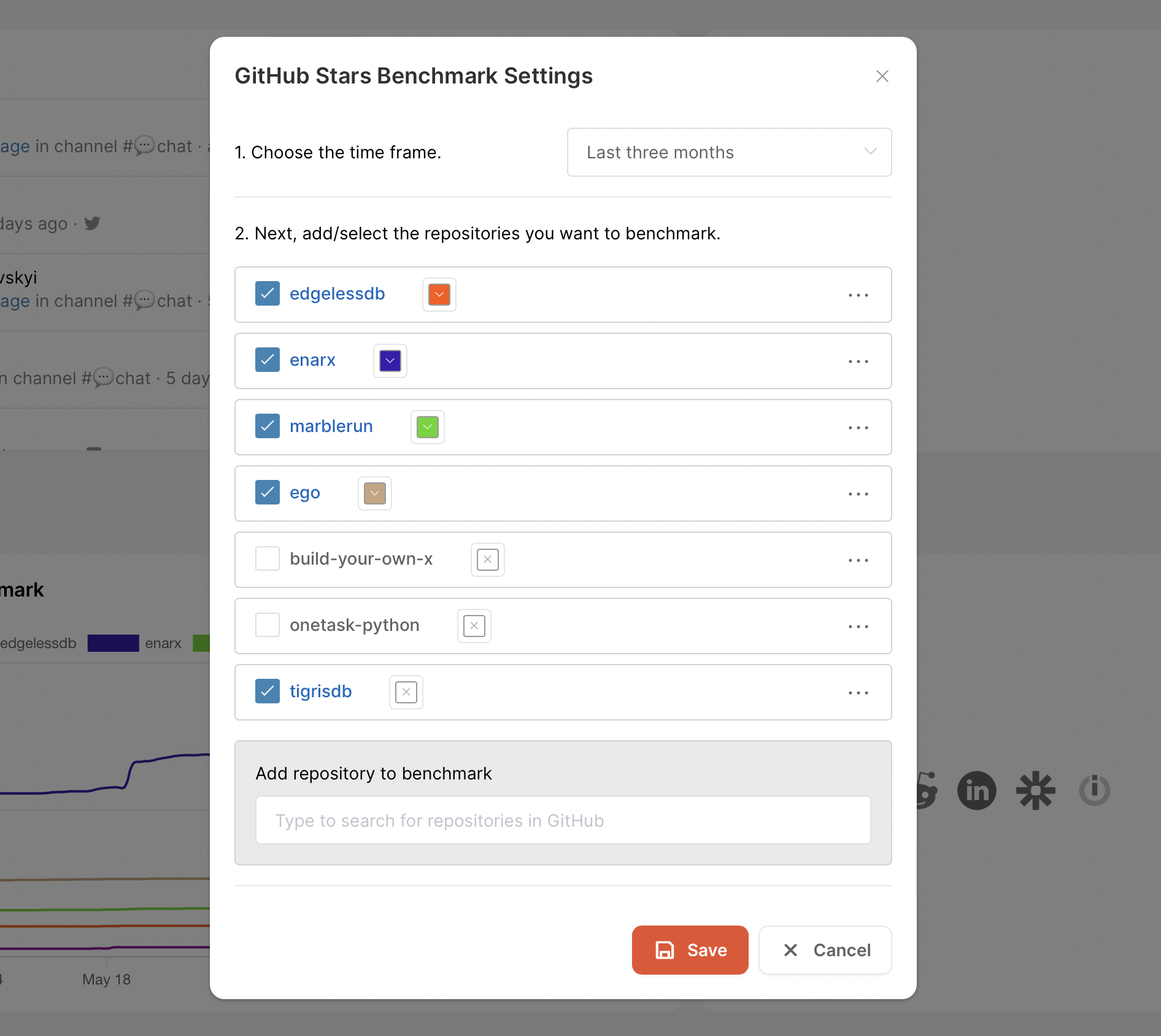The image size is (1161, 1036).
Task: Open the tan color picker for ego
Action: click(x=375, y=493)
